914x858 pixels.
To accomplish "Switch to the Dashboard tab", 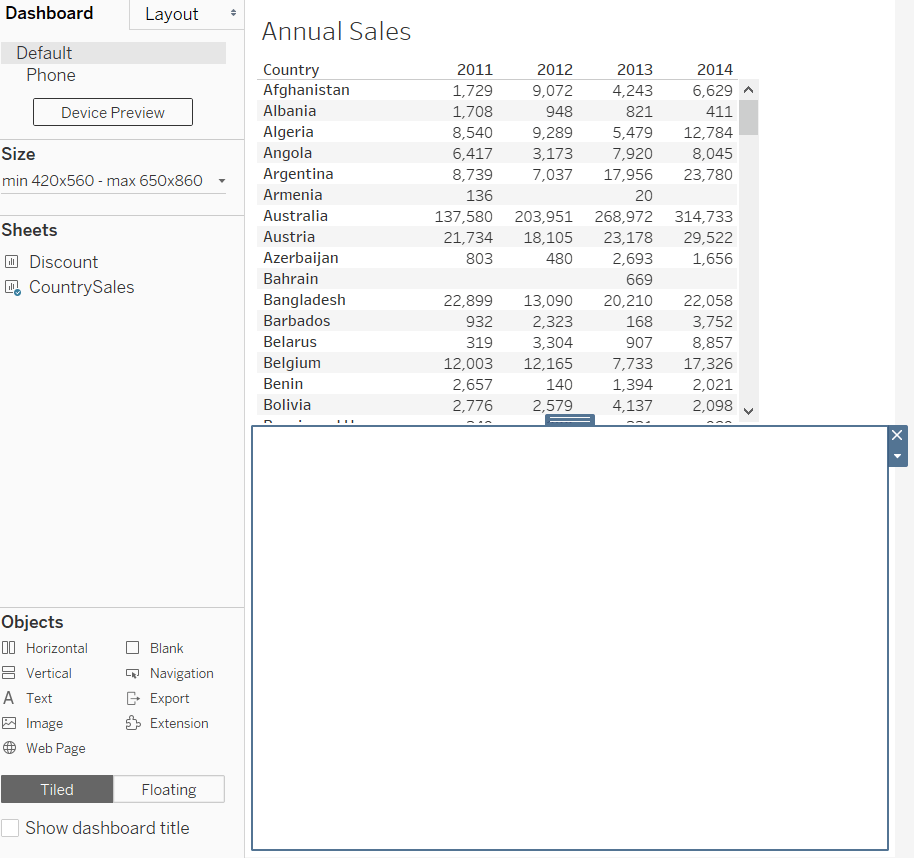I will point(48,13).
